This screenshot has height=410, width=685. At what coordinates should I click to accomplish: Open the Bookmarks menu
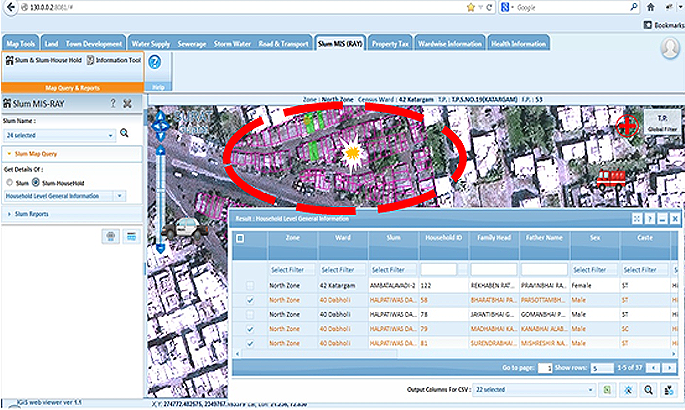[664, 25]
